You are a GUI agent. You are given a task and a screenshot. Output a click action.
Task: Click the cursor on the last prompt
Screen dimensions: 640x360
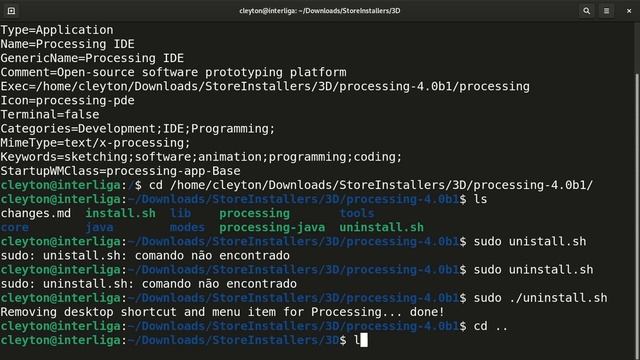[x=364, y=340]
